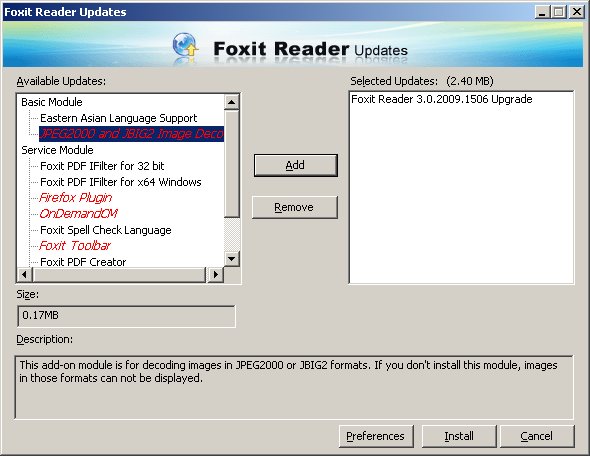Click the updates list scroll up arrow
The height and width of the screenshot is (456, 590).
(231, 102)
